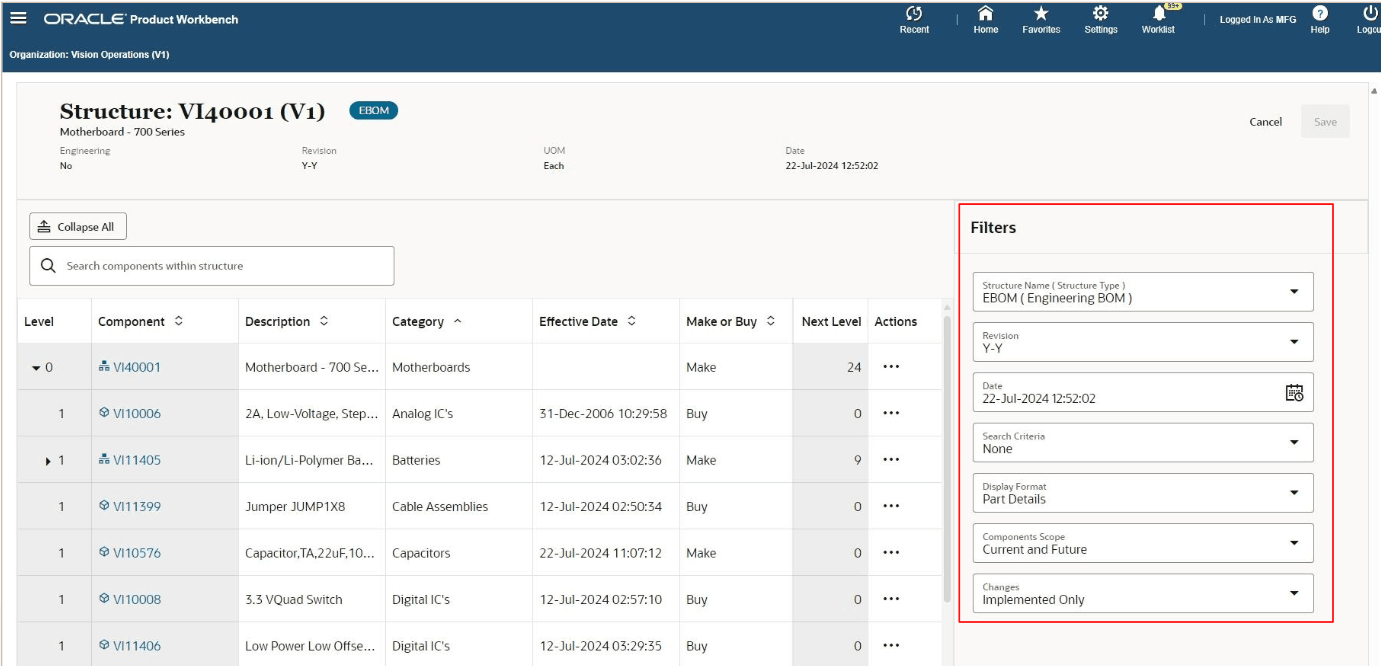Click structure icon beside VI40001

(104, 367)
